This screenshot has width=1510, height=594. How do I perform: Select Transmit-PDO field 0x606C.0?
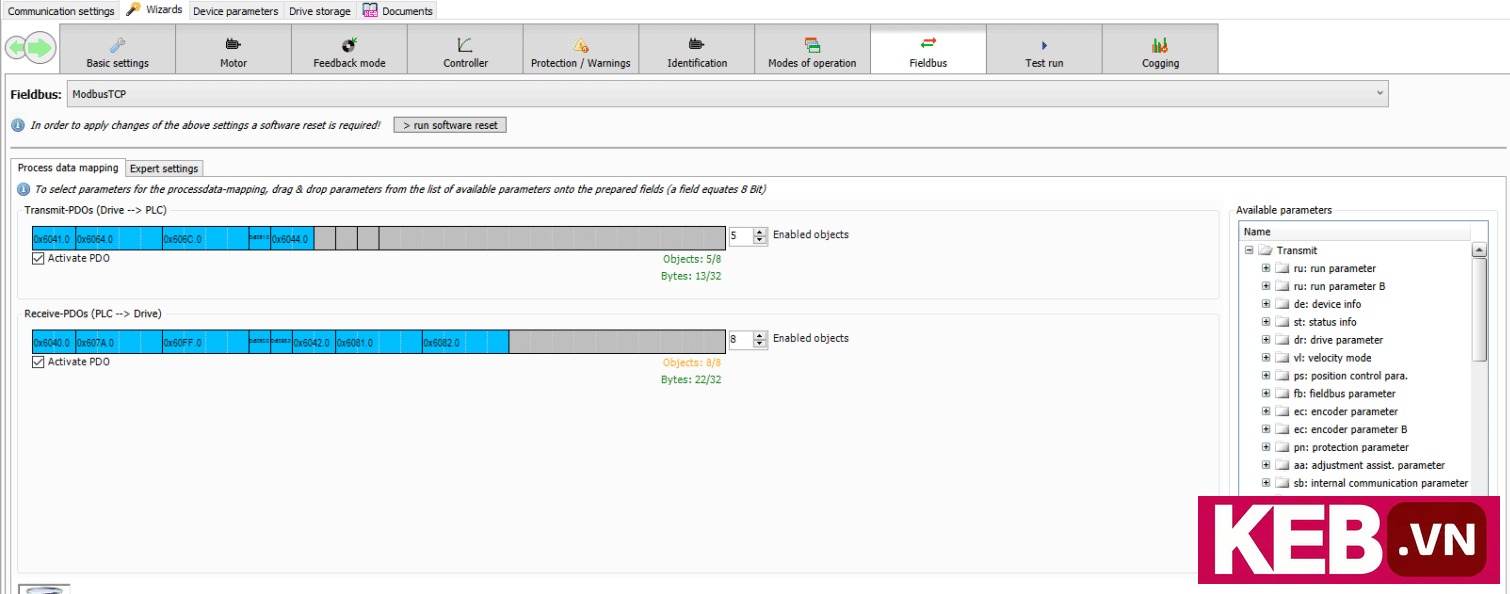pyautogui.click(x=205, y=239)
